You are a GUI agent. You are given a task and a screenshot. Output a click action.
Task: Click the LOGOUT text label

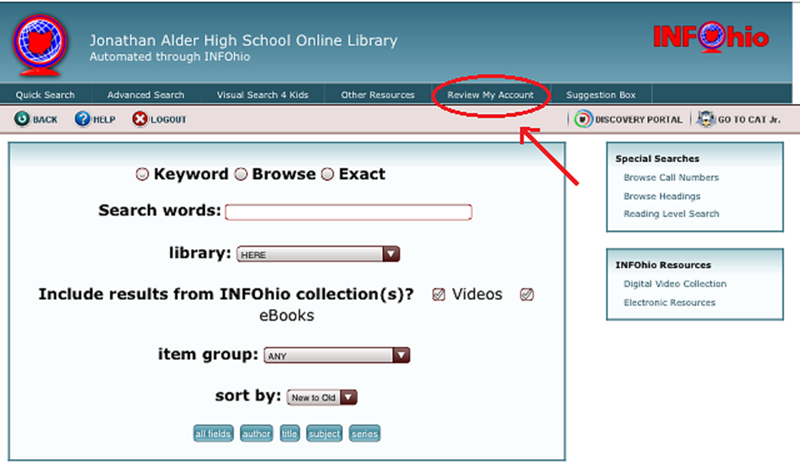click(168, 119)
